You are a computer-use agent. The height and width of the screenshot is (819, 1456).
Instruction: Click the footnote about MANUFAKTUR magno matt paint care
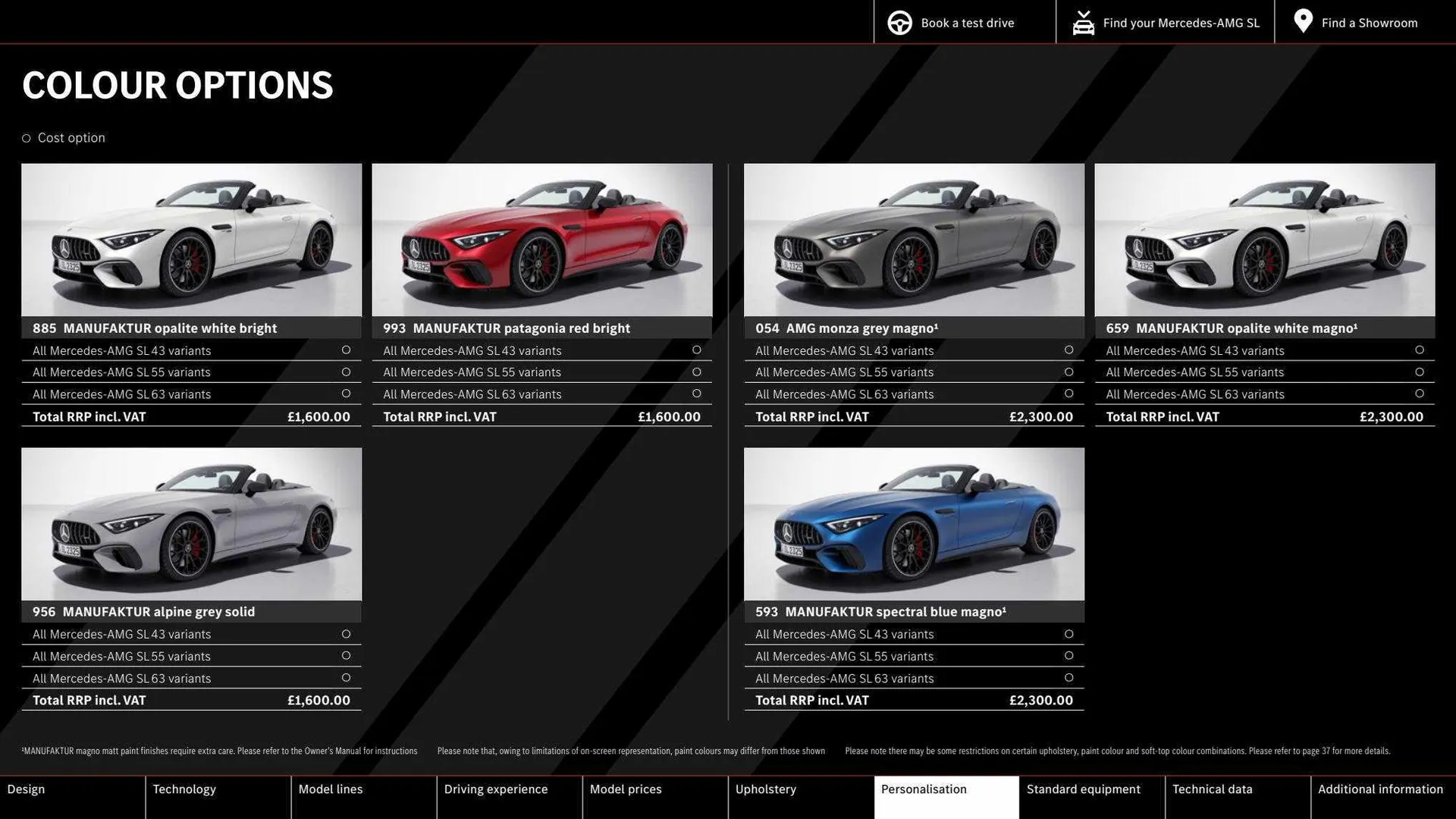220,751
